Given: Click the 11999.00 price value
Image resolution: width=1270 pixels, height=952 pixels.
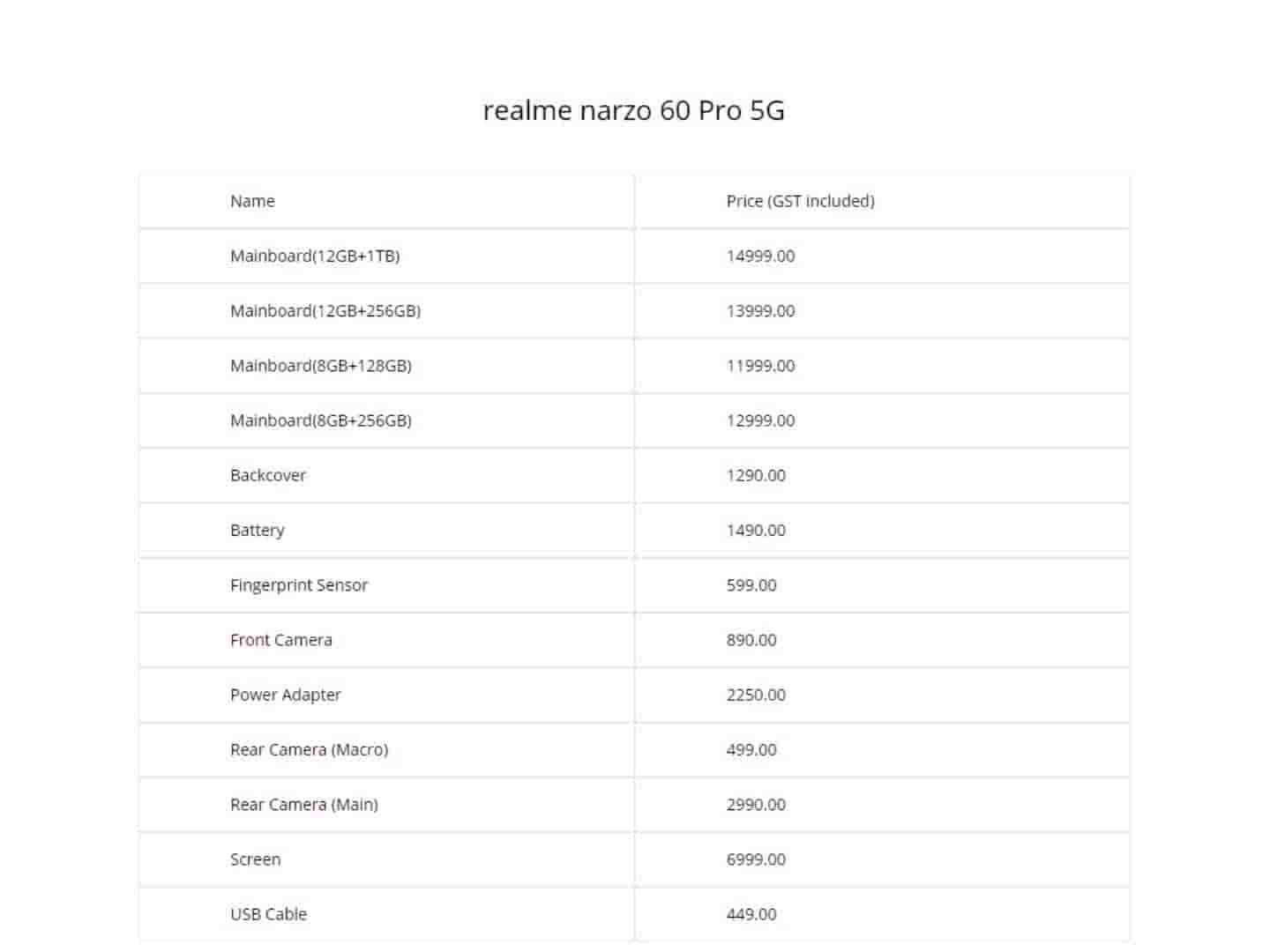Looking at the screenshot, I should pyautogui.click(x=760, y=366).
